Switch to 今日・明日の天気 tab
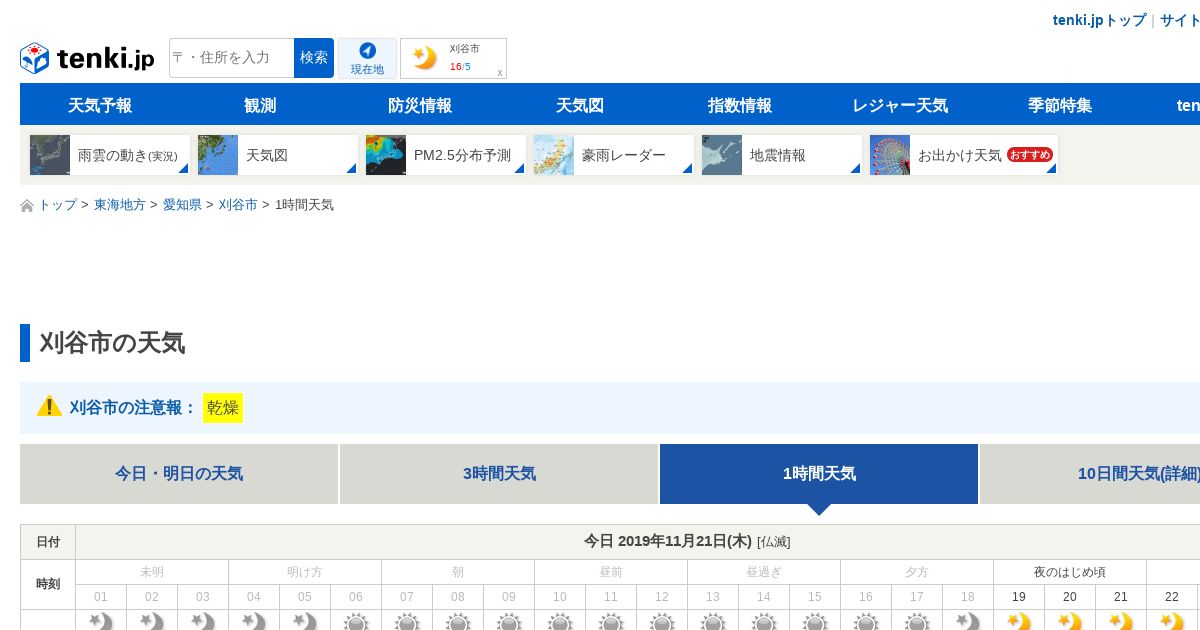Screen dimensions: 1200x630 pyautogui.click(x=179, y=474)
